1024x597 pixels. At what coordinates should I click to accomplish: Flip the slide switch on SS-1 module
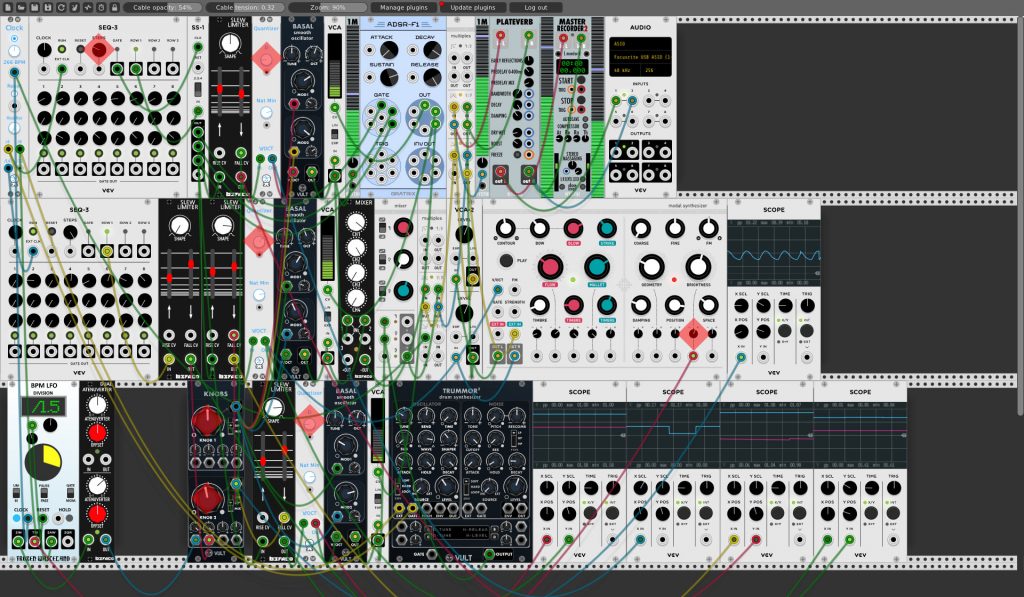coord(198,89)
